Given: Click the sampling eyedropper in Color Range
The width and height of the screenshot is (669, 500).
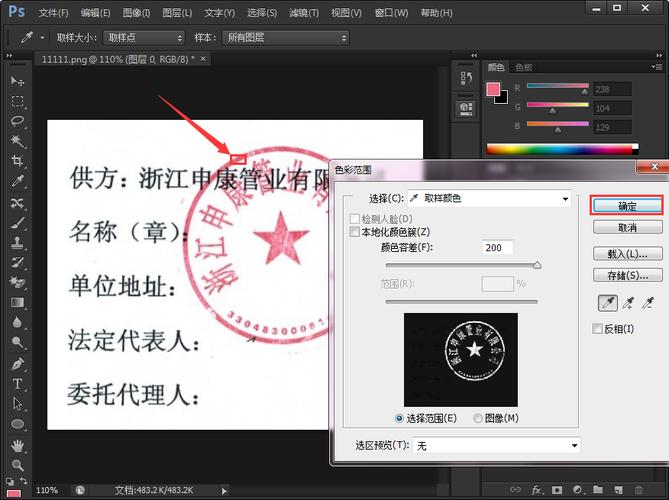Looking at the screenshot, I should 608,303.
